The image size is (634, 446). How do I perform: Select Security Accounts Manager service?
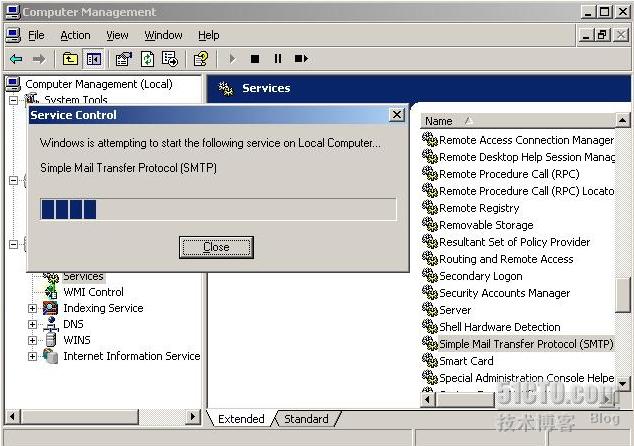(x=505, y=293)
